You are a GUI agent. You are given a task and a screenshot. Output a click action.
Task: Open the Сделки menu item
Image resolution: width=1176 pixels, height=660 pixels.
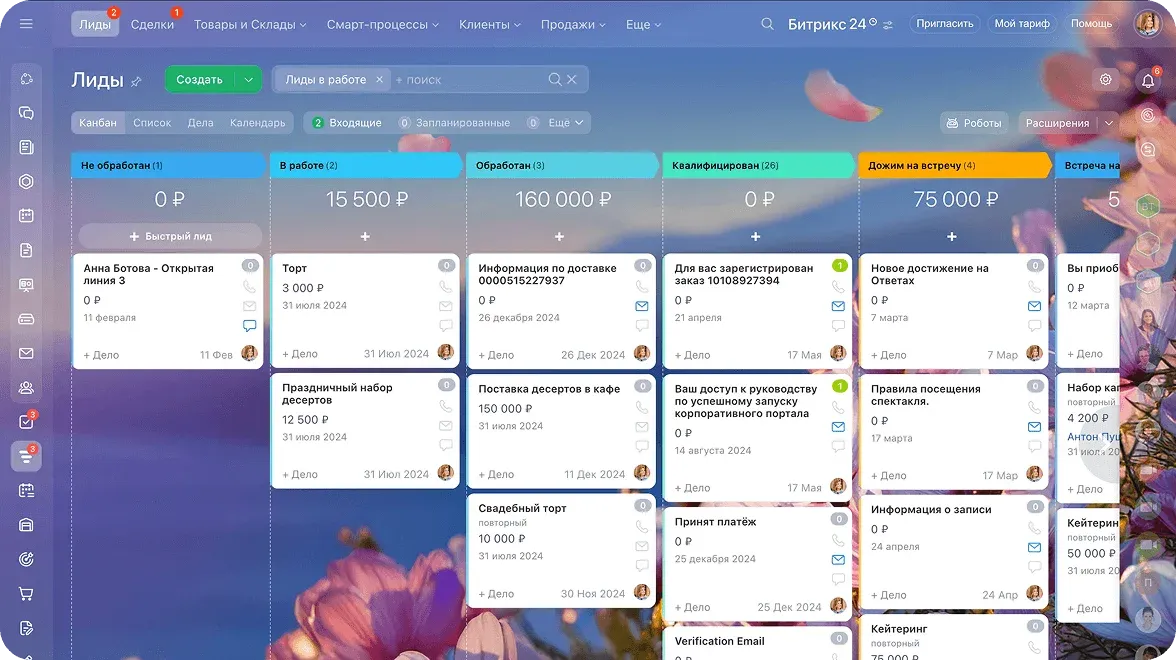pyautogui.click(x=152, y=23)
